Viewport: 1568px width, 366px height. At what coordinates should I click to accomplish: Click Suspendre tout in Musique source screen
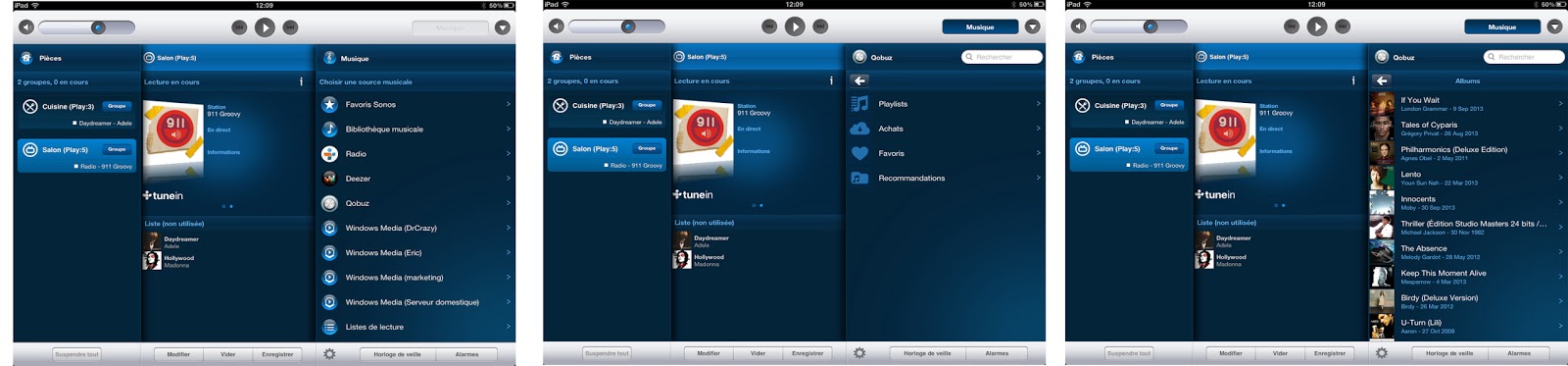click(x=76, y=354)
